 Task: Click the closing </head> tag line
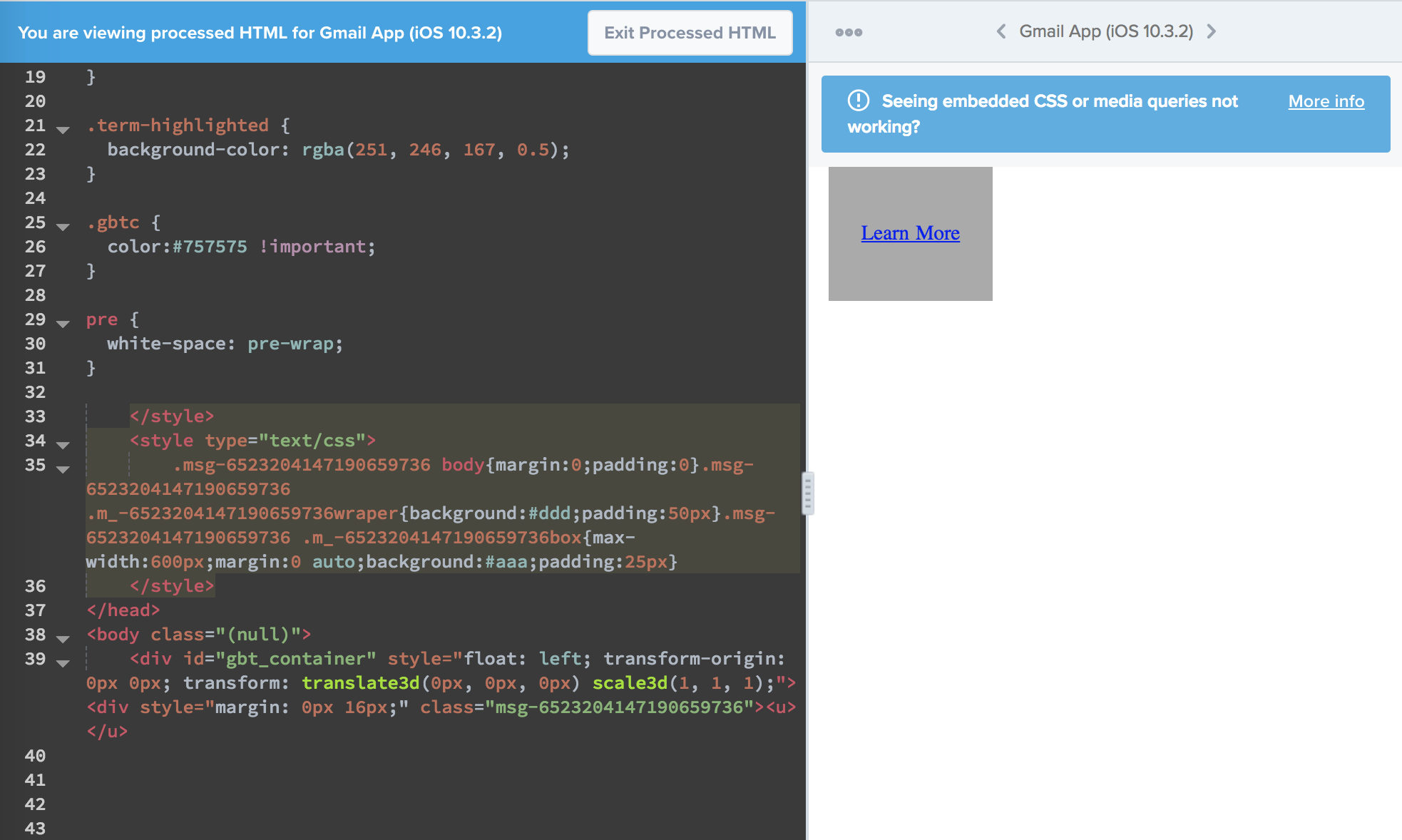coord(123,610)
